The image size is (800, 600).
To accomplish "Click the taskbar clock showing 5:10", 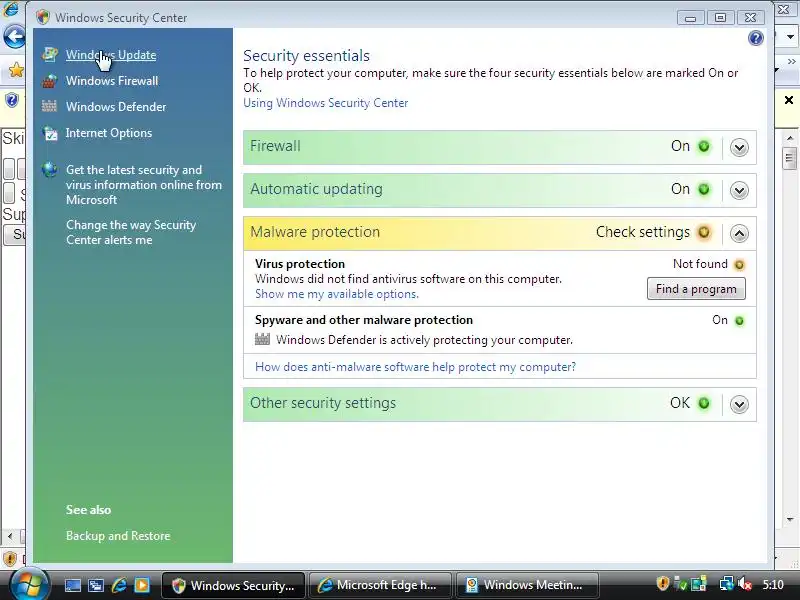I will click(773, 585).
